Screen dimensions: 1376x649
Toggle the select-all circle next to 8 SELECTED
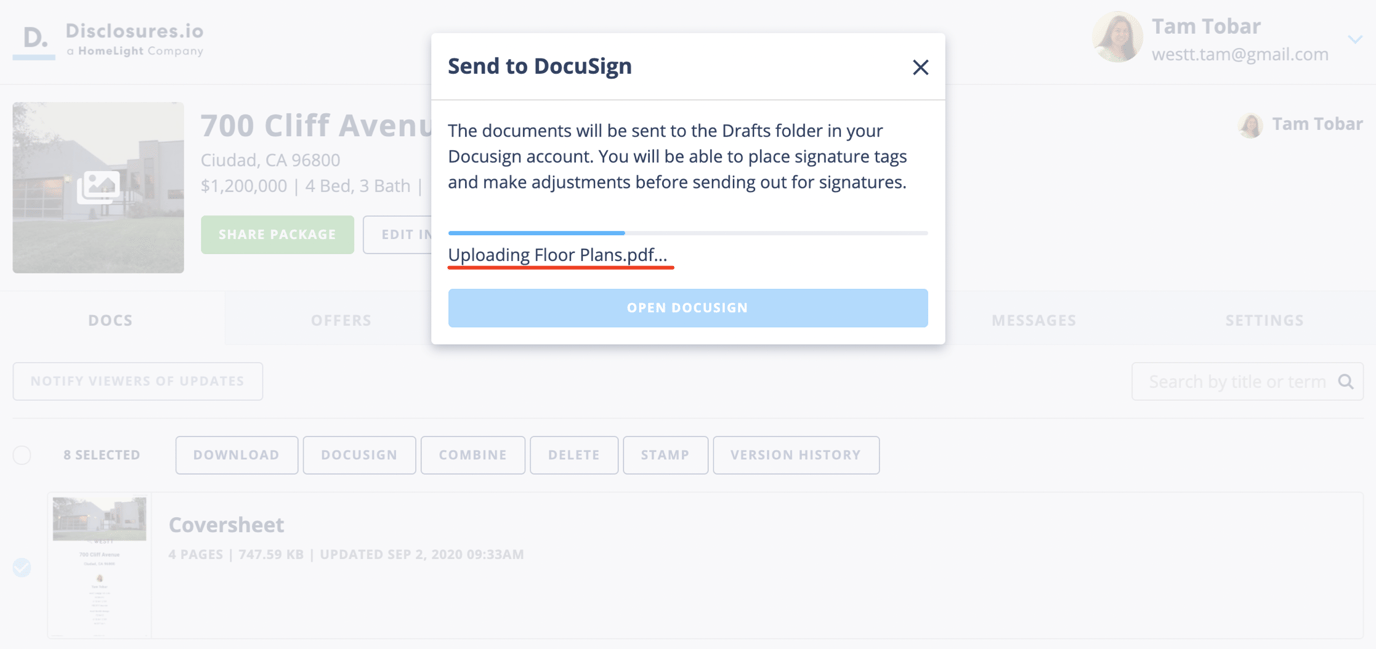point(21,455)
